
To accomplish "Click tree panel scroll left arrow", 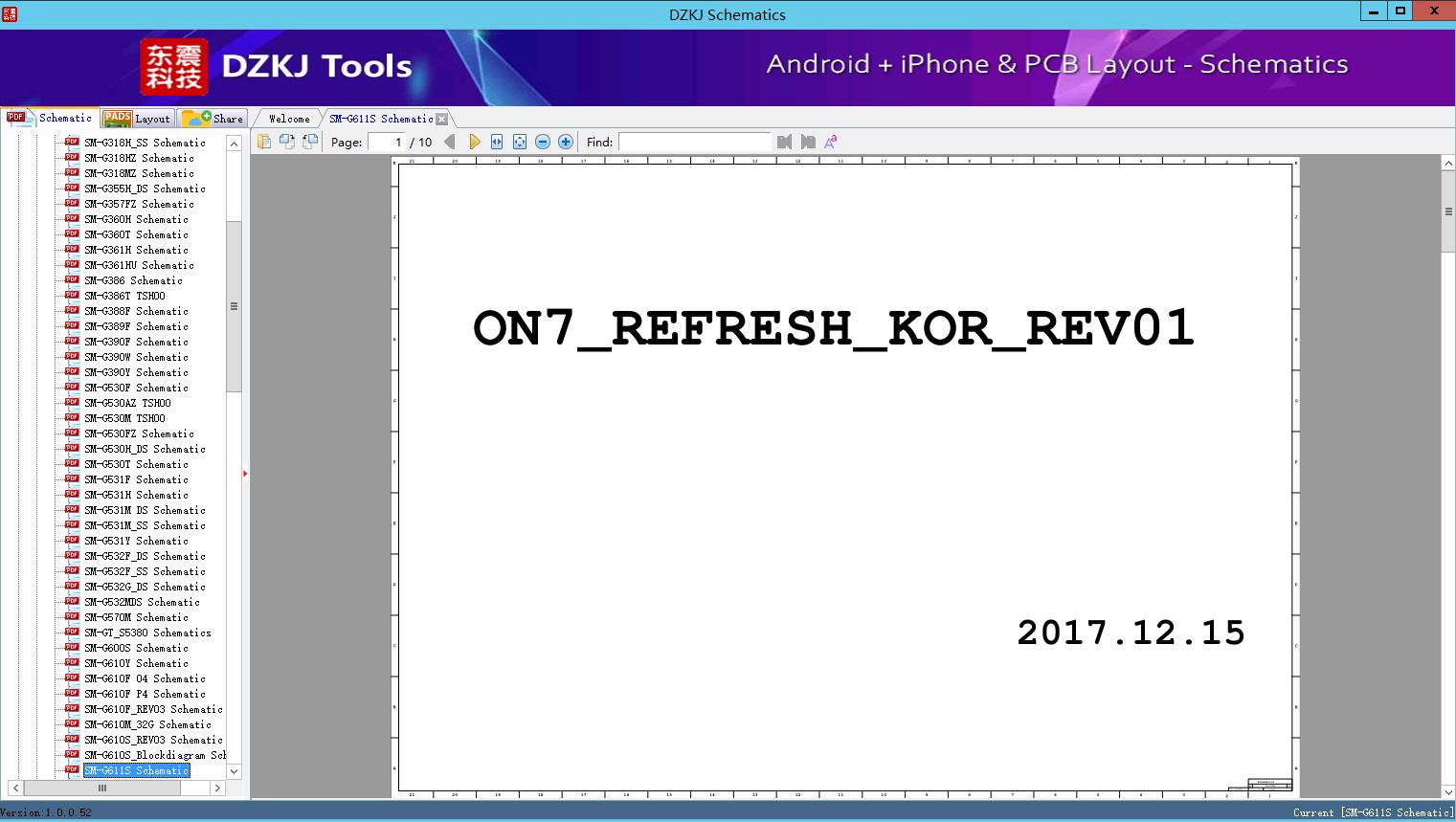I will 15,789.
